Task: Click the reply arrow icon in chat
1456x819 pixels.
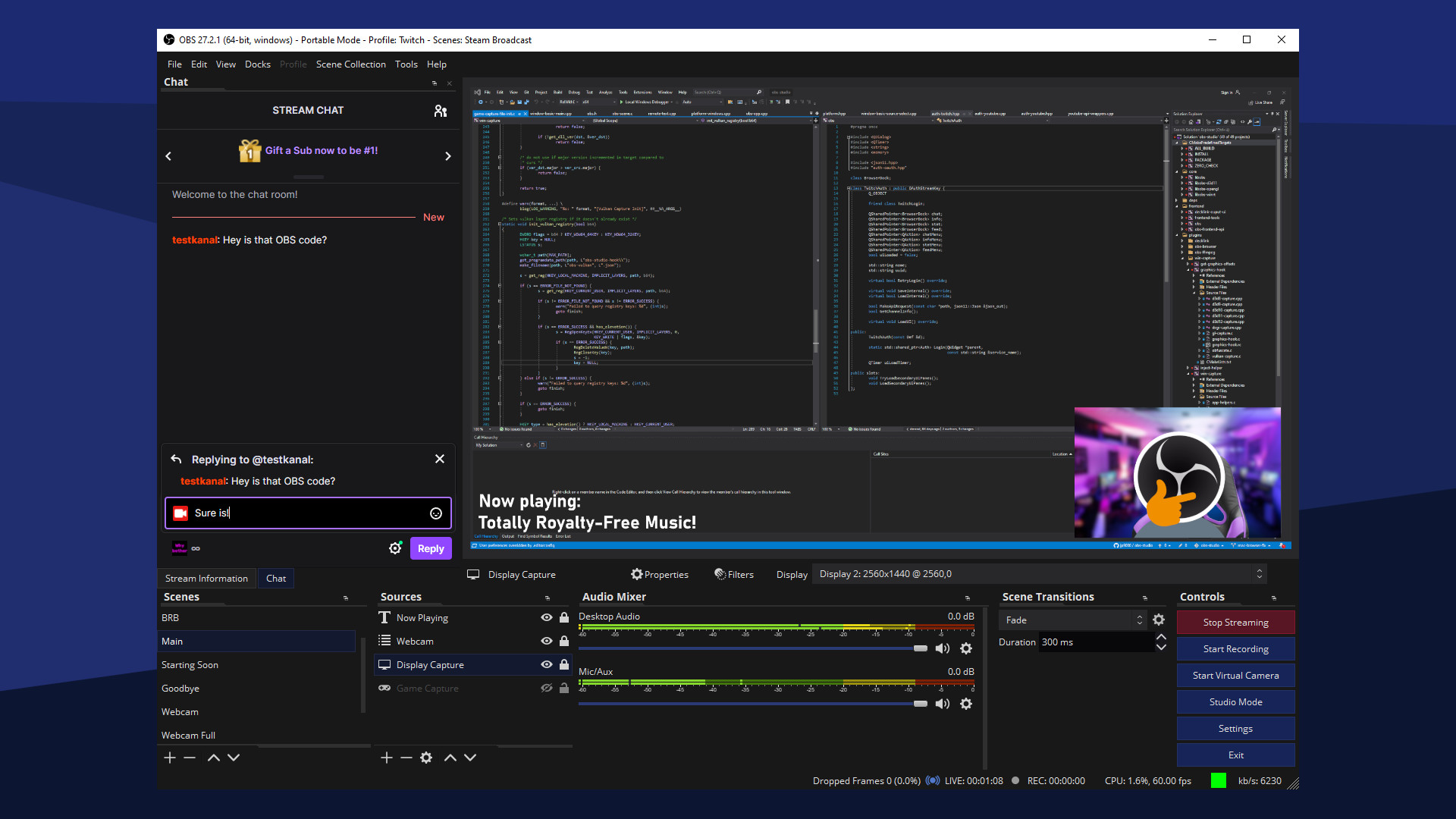Action: (x=177, y=459)
